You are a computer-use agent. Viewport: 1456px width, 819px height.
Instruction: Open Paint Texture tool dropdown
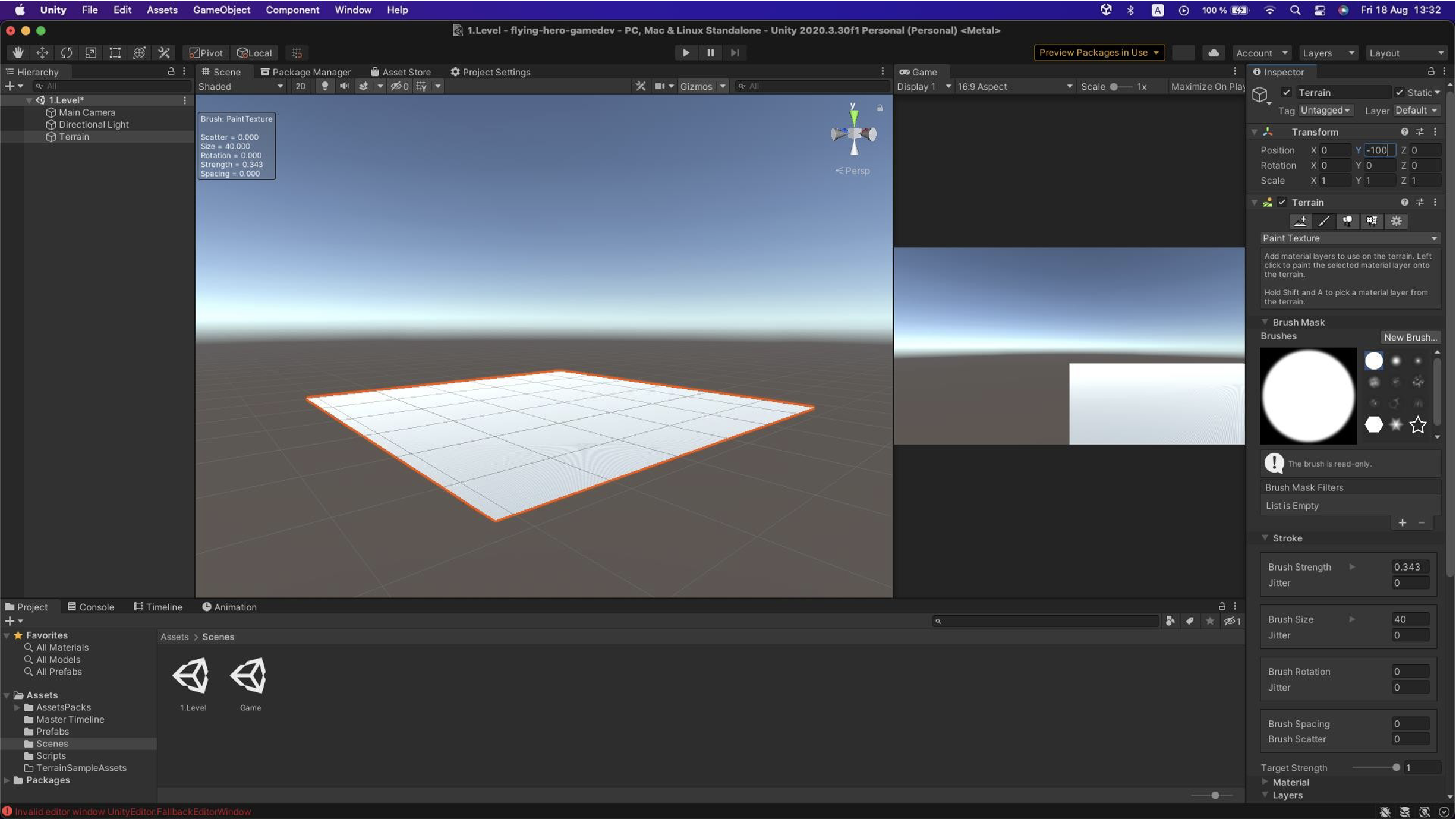pyautogui.click(x=1350, y=238)
